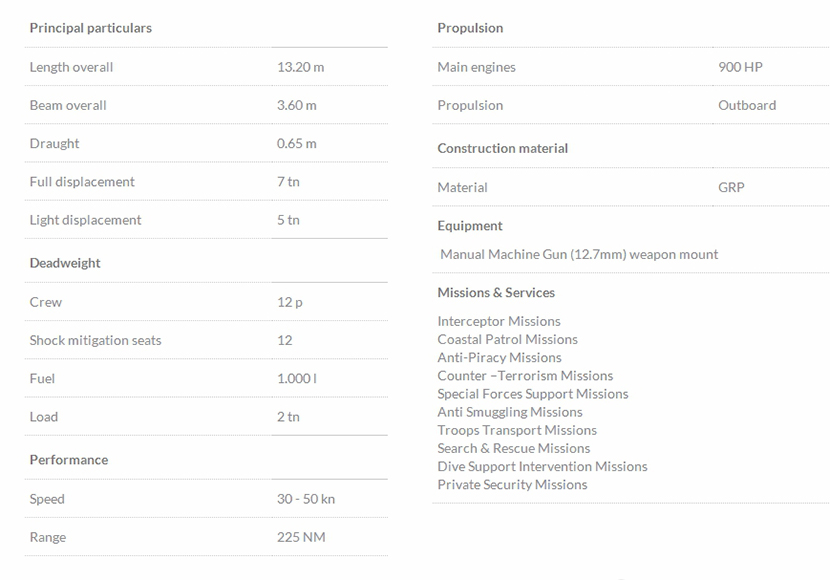The height and width of the screenshot is (580, 830).
Task: Select the Shock mitigation seats label
Action: (95, 340)
